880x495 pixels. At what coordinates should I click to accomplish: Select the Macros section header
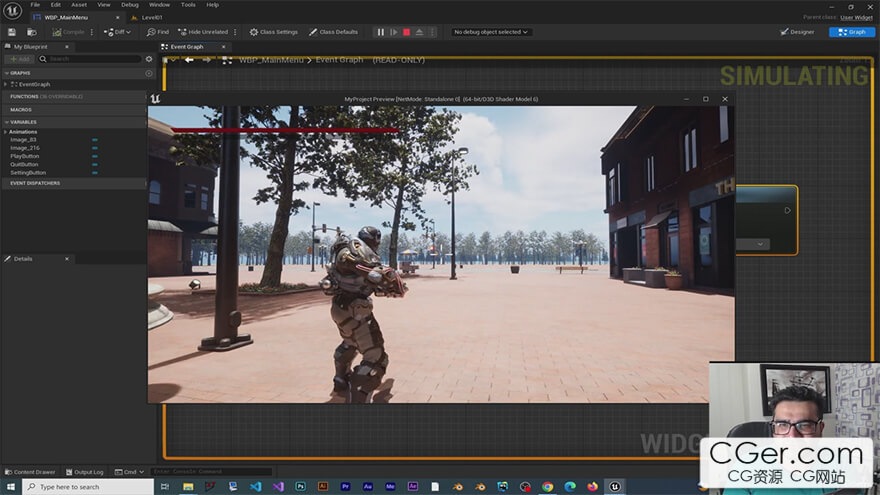(x=73, y=109)
